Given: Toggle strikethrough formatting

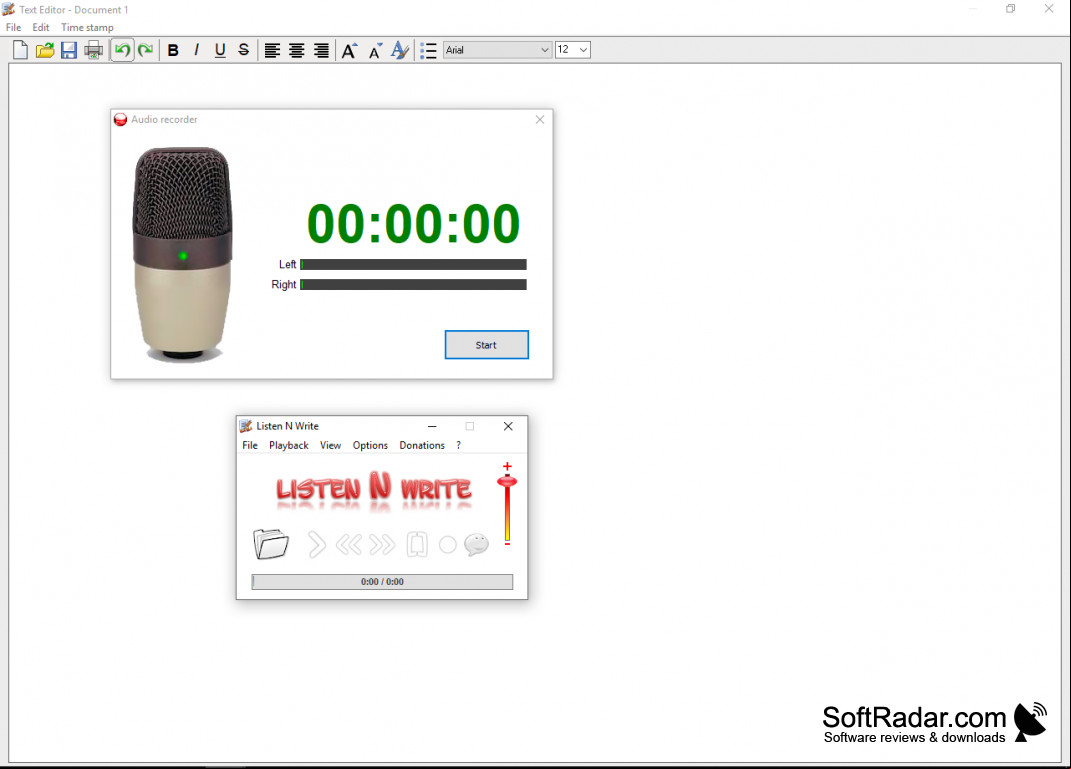Looking at the screenshot, I should coord(244,50).
